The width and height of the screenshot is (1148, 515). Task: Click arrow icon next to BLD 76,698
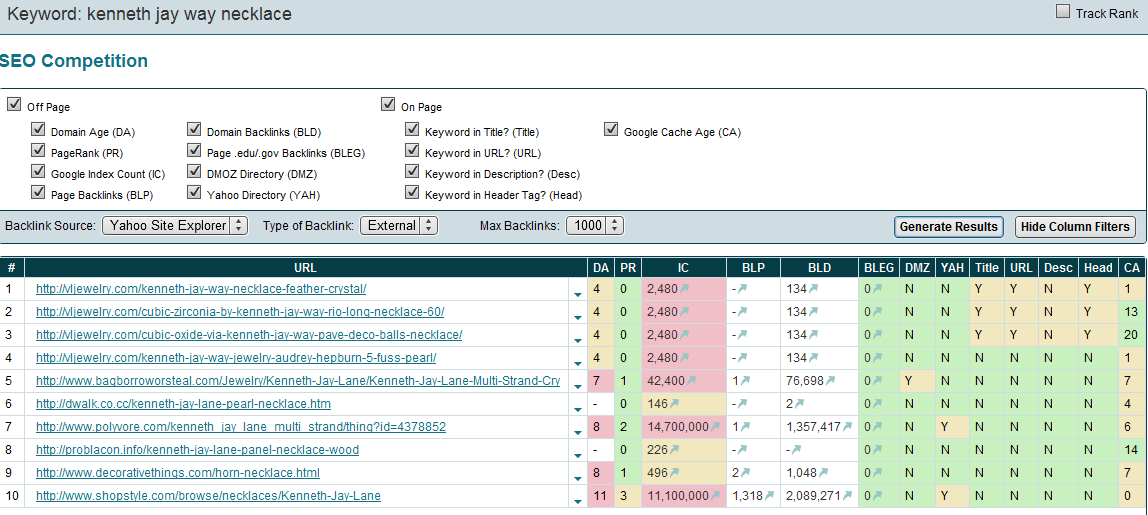tap(831, 381)
